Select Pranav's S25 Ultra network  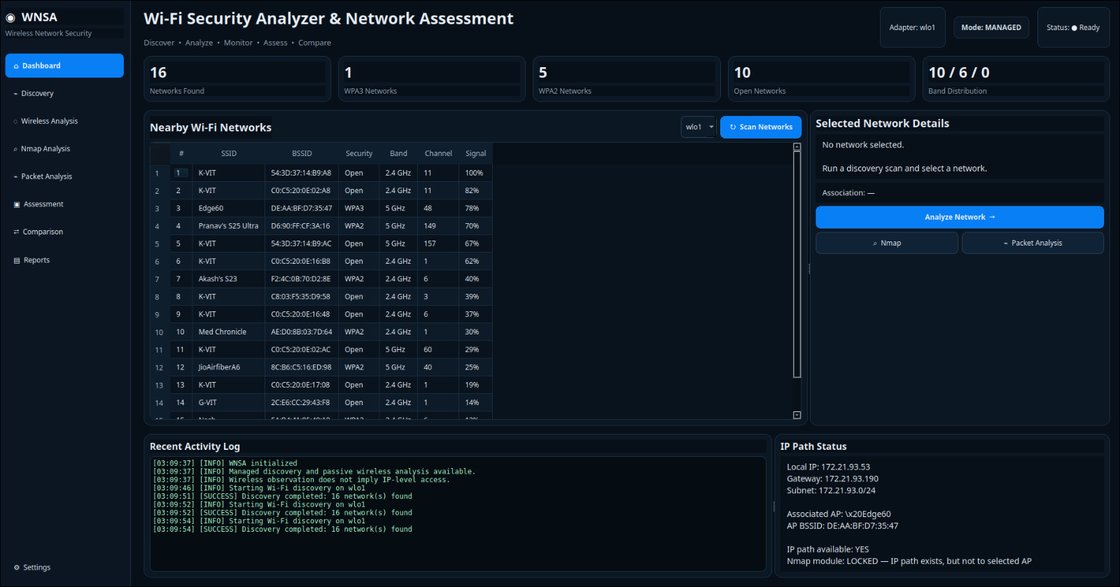point(331,226)
